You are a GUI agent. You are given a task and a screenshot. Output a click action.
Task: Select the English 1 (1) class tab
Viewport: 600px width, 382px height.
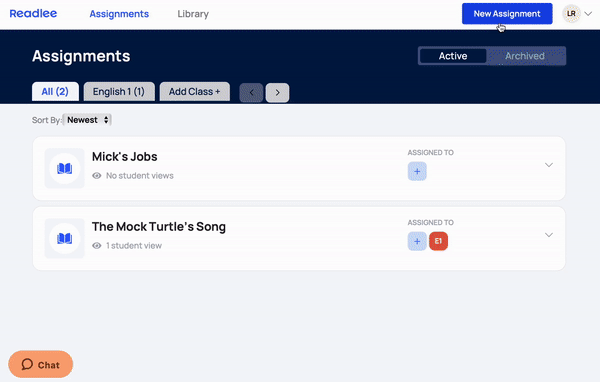[119, 91]
